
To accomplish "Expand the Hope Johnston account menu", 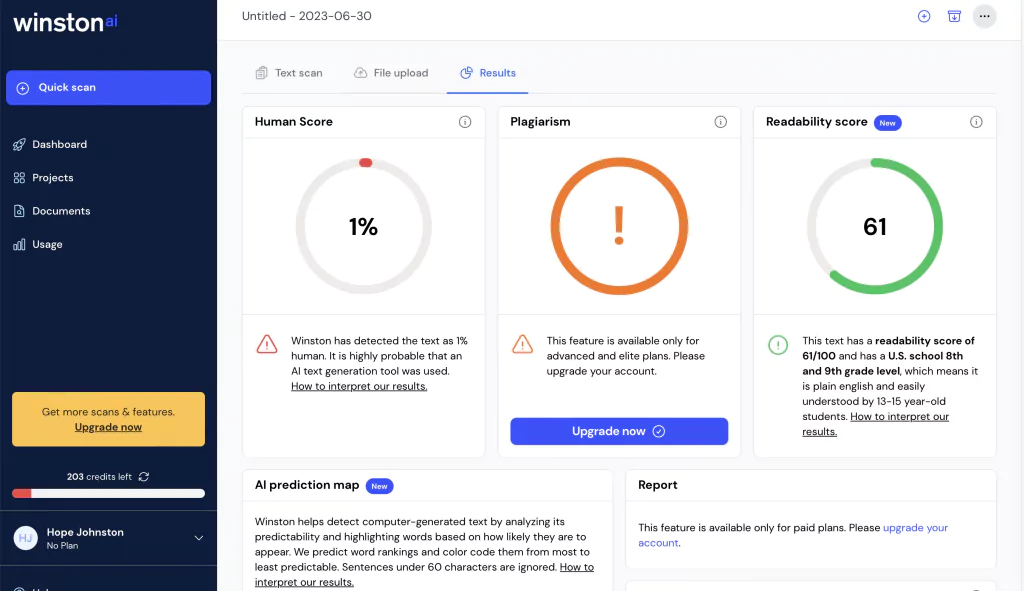I will pos(199,538).
